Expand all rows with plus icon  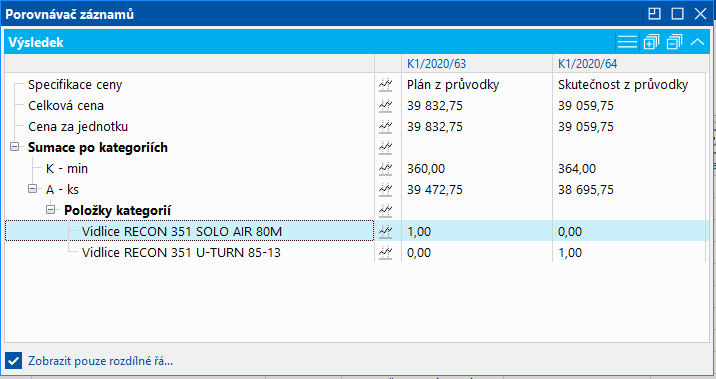pos(651,42)
